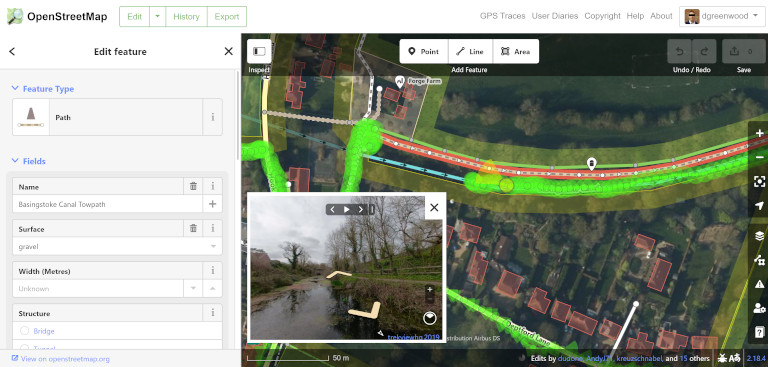Zoom to the selected feature

[759, 182]
